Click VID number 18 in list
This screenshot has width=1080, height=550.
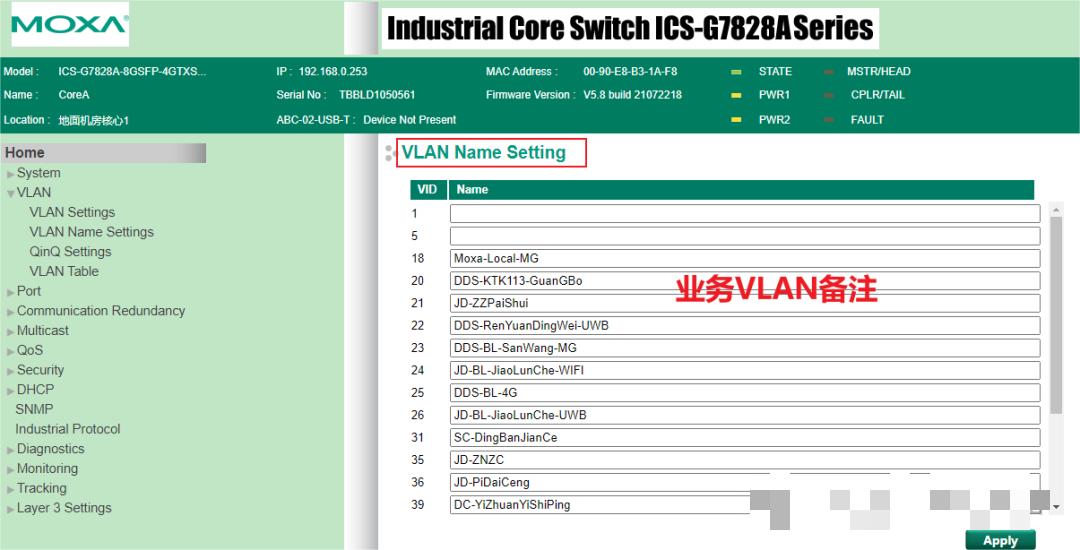coord(417,258)
